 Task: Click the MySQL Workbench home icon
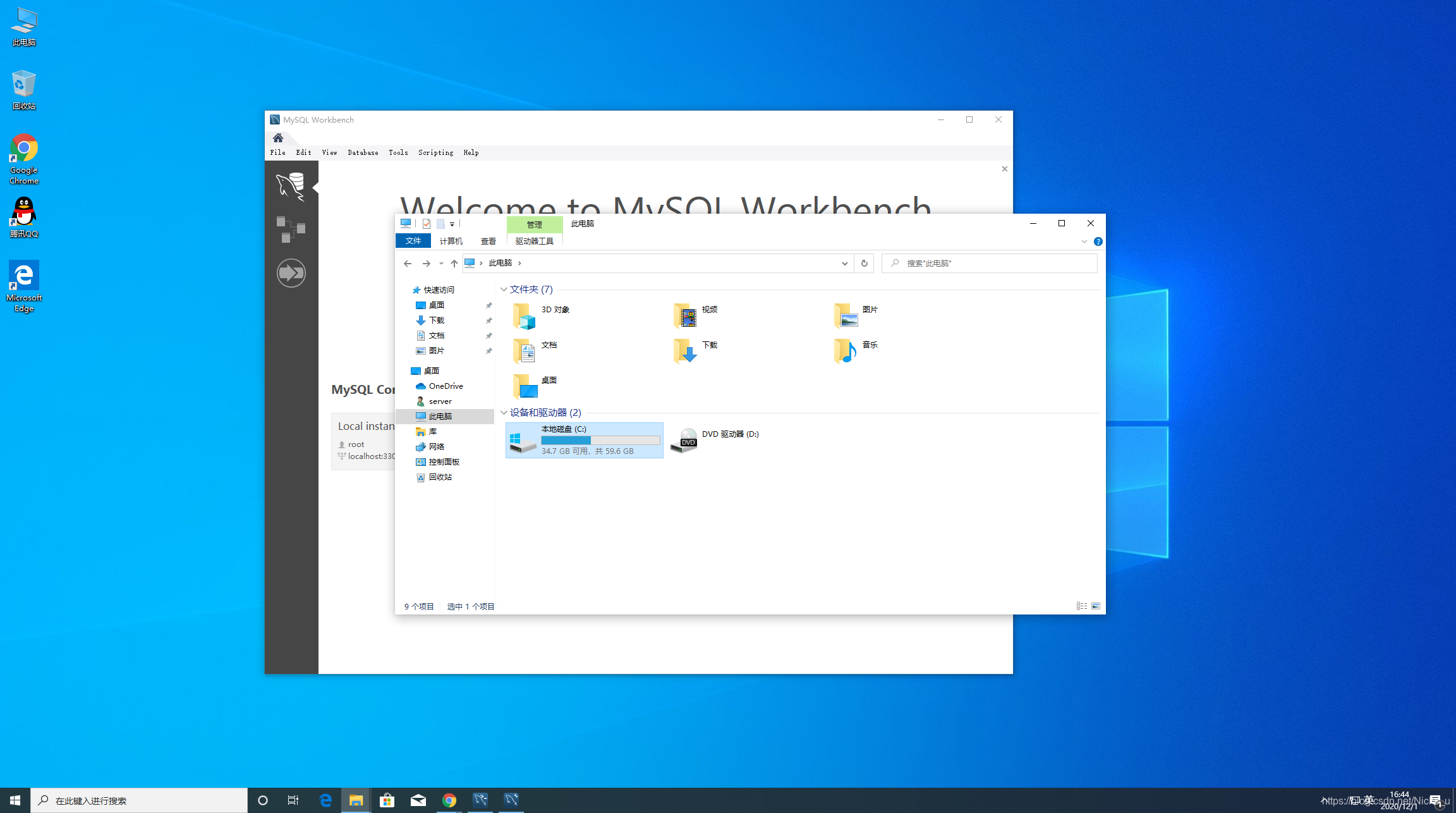278,138
